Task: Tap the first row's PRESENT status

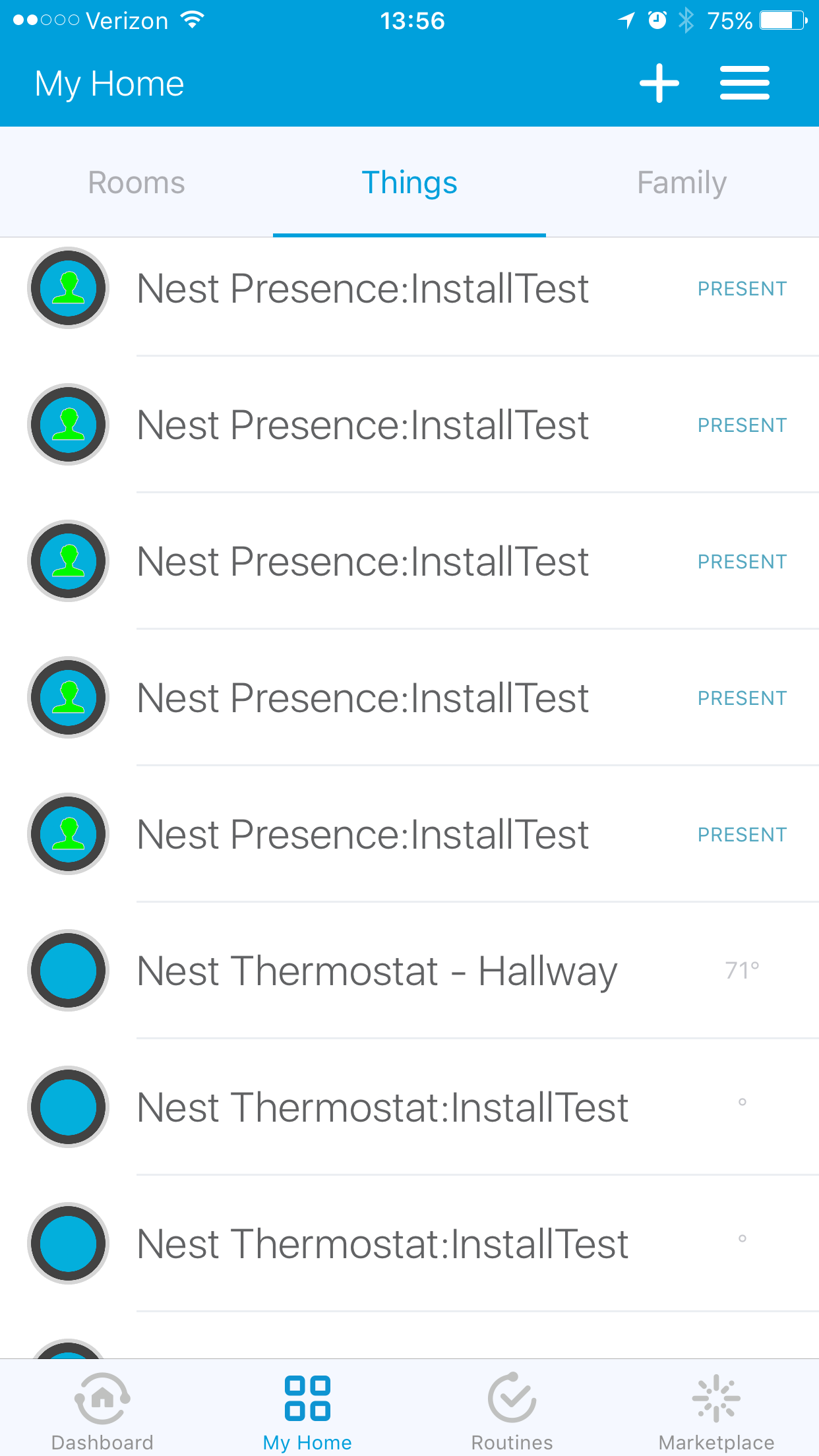Action: 742,289
